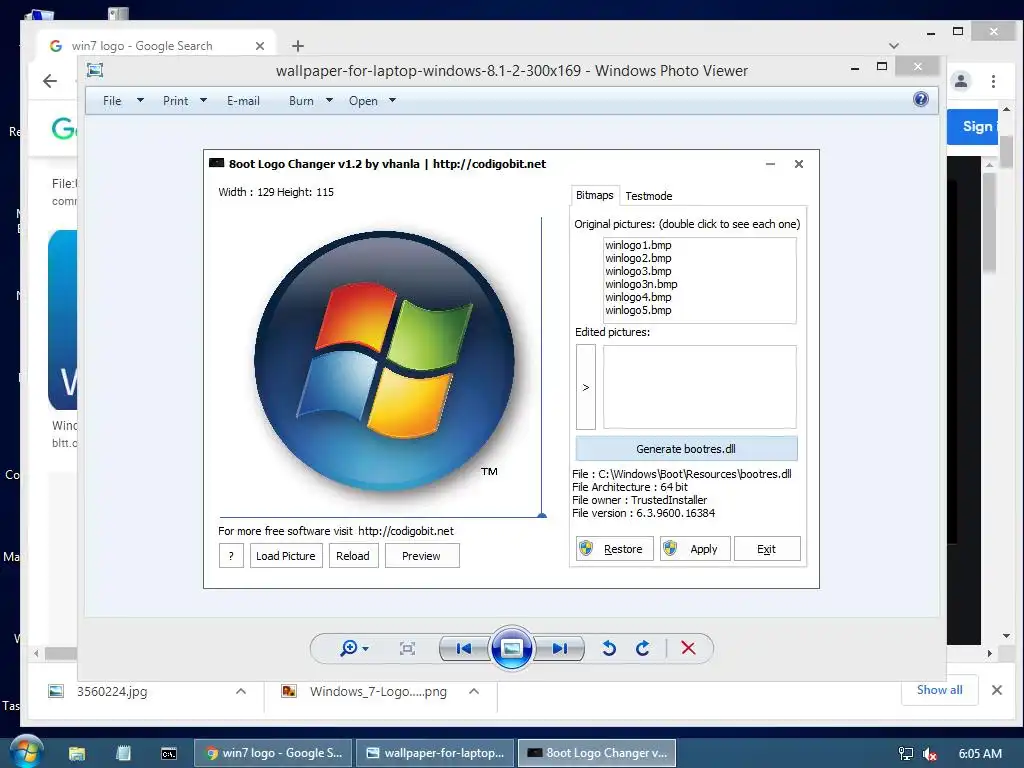Click the > arrow beside edited pictures
This screenshot has width=1024, height=768.
click(586, 387)
